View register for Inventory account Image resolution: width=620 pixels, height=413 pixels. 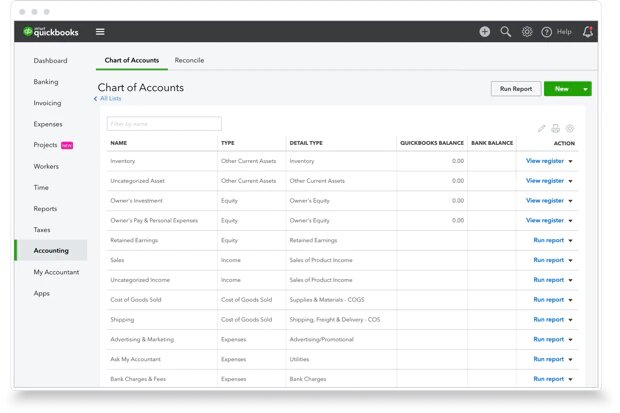point(544,161)
